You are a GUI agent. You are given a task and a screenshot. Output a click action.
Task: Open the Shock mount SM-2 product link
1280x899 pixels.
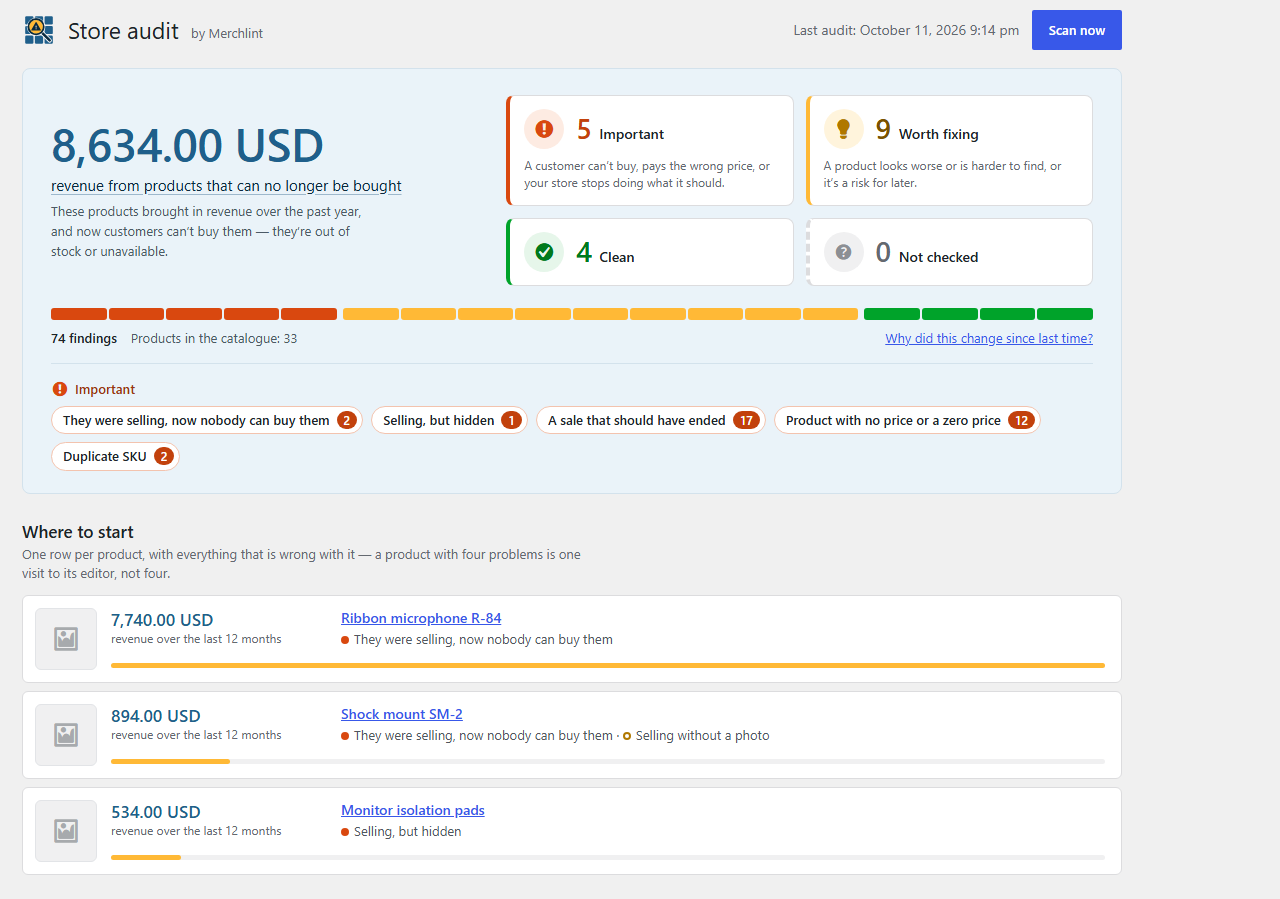[402, 714]
